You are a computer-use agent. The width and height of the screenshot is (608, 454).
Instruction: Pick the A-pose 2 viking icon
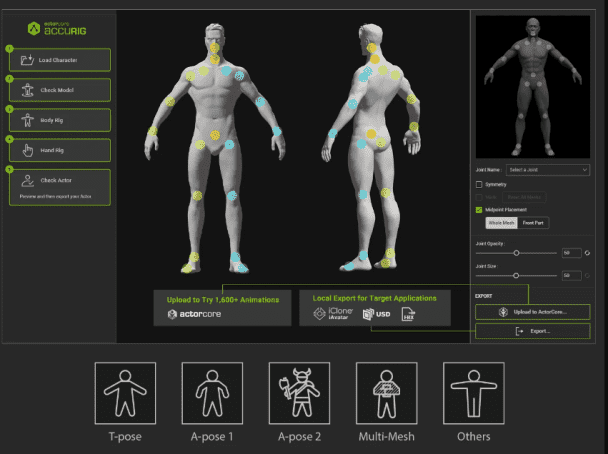point(299,393)
